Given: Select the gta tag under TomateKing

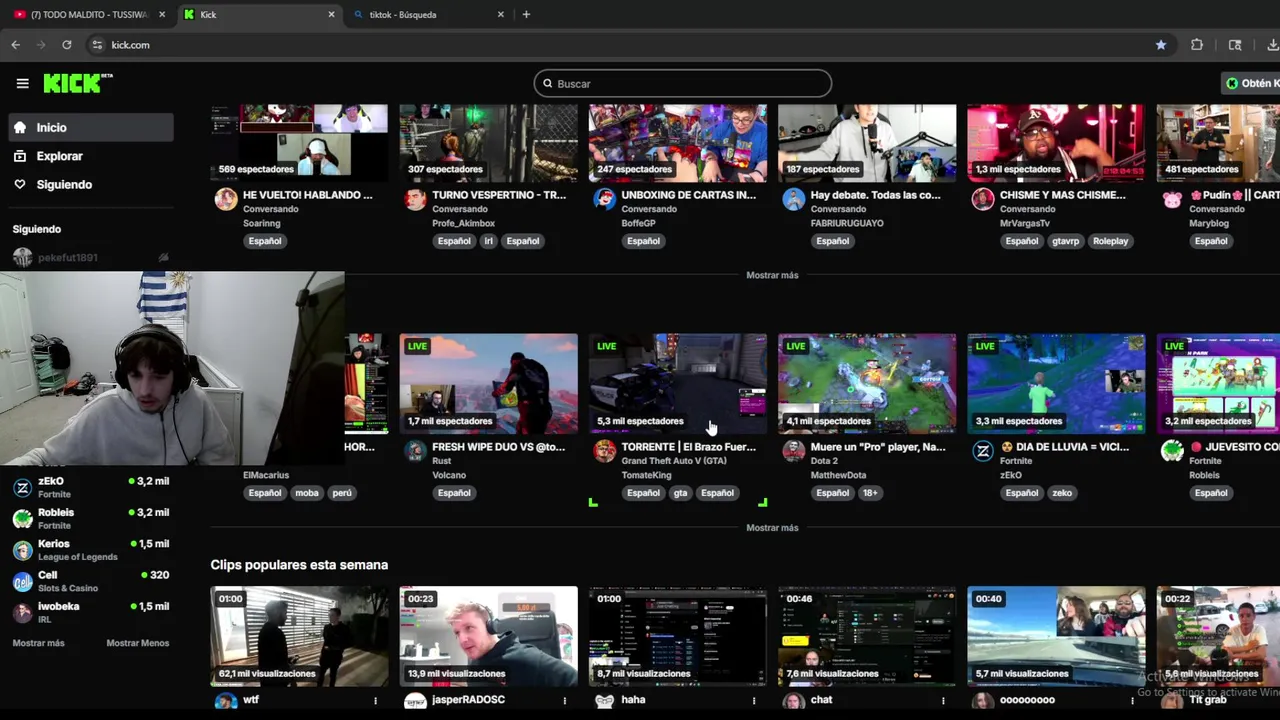Looking at the screenshot, I should [681, 493].
